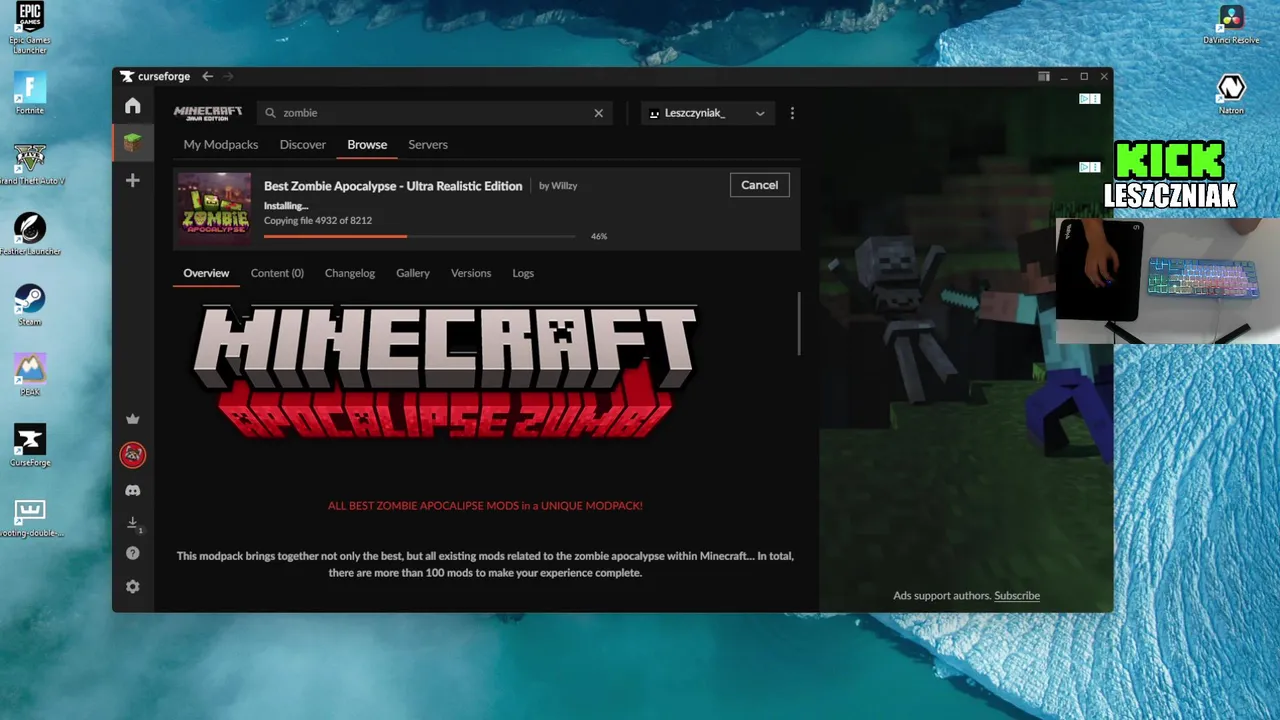Open Epic Games Launcher desktop icon

[x=30, y=27]
